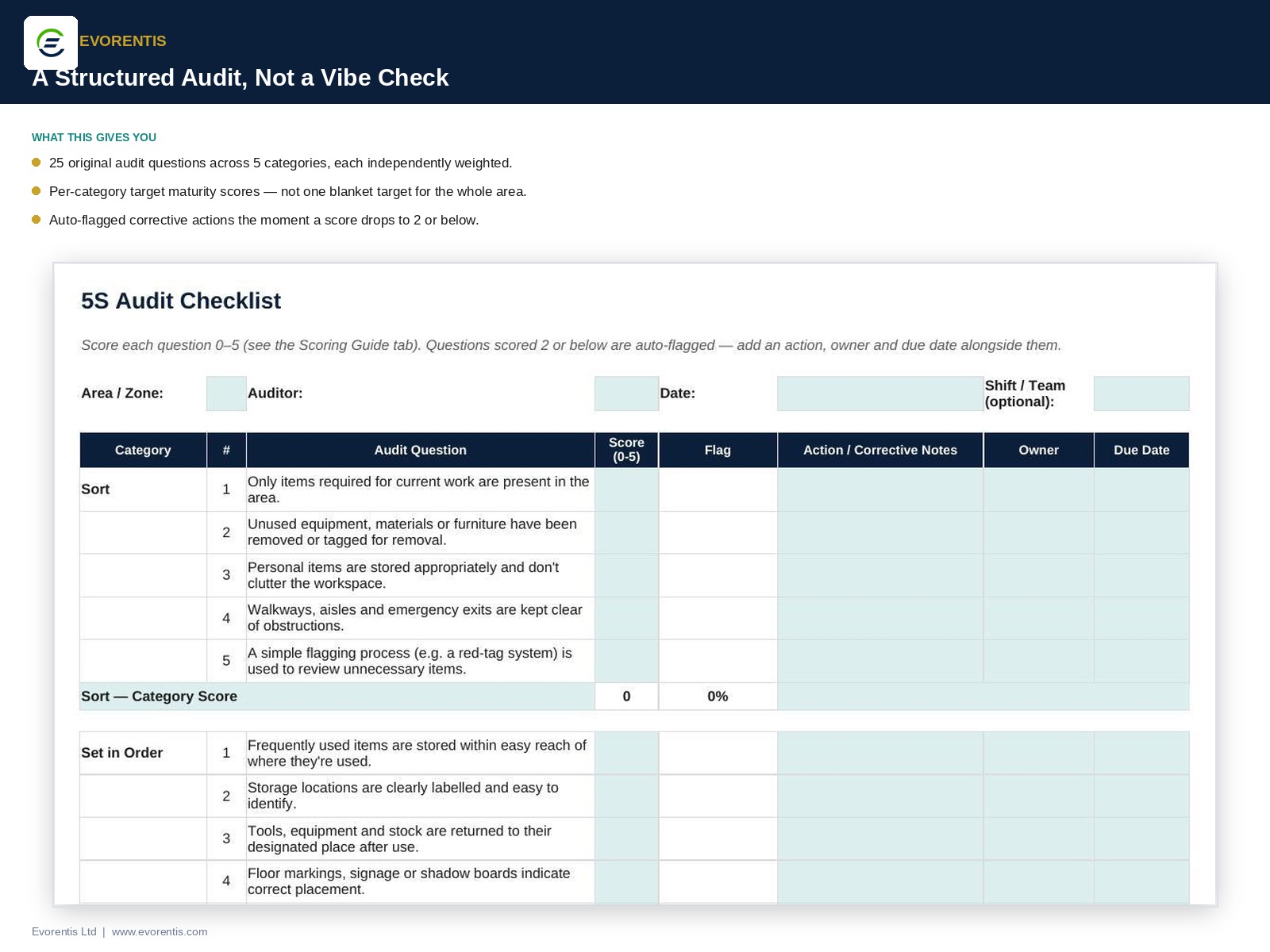Screen dimensions: 1270x952
Task: Click the Auditor input field
Action: coord(626,393)
